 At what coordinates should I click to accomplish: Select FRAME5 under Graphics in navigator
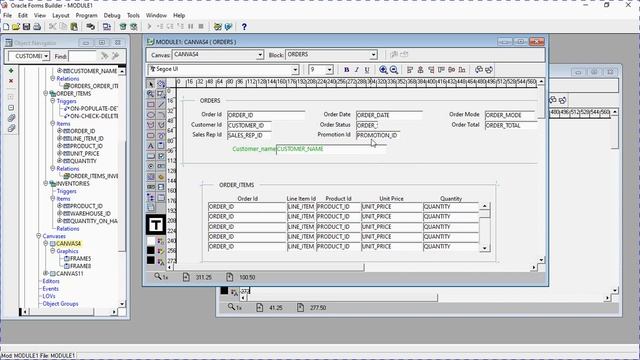click(81, 258)
